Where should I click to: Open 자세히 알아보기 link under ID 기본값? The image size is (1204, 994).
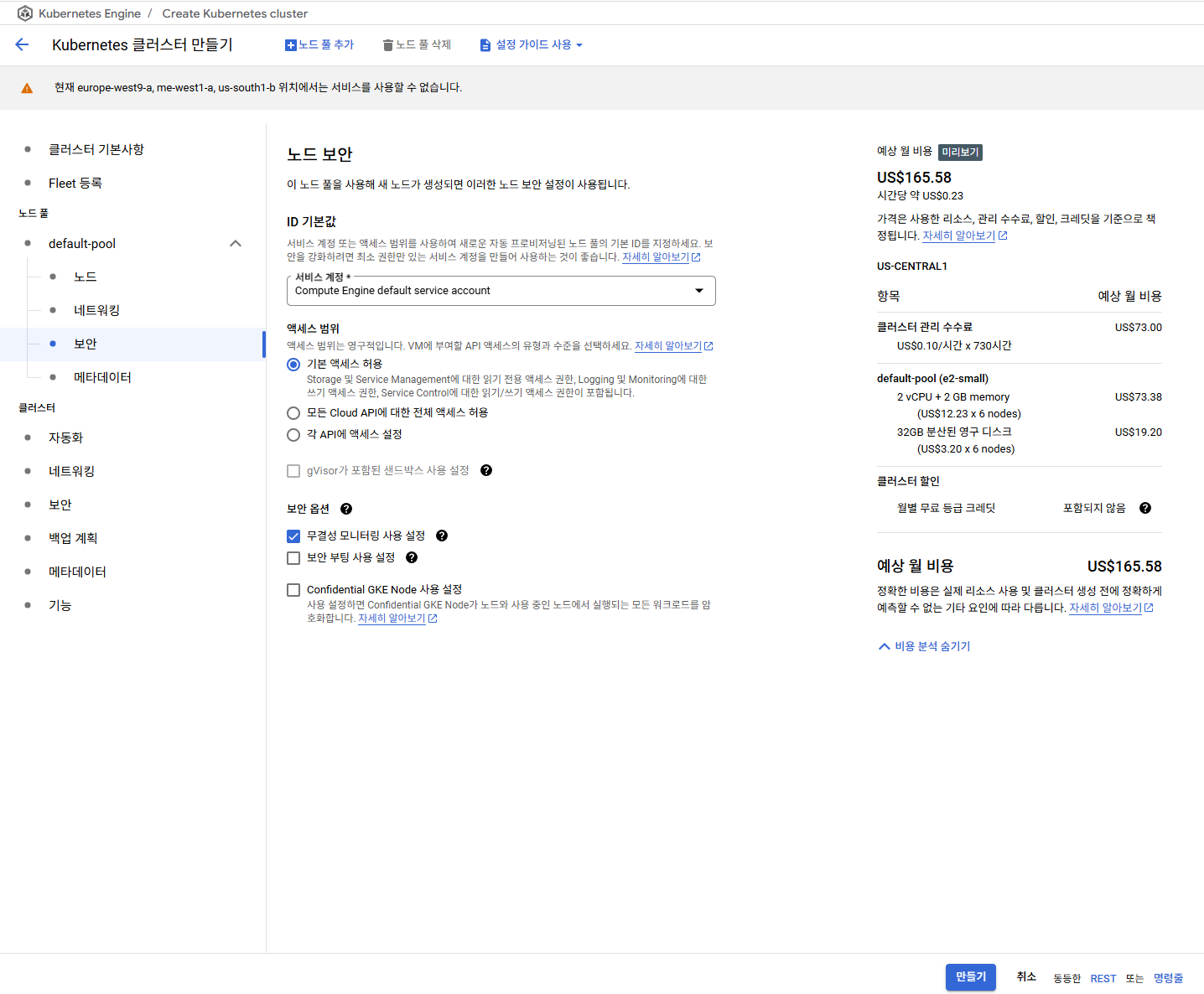coord(661,257)
